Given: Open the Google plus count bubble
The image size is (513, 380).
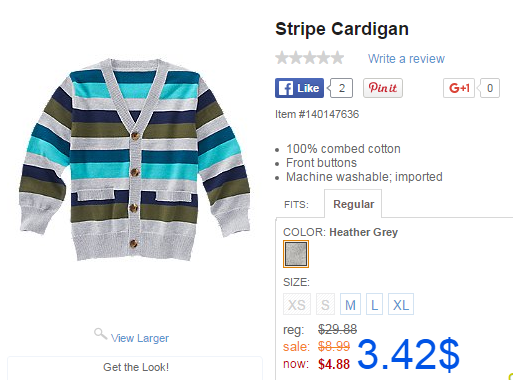Looking at the screenshot, I should click(x=489, y=88).
